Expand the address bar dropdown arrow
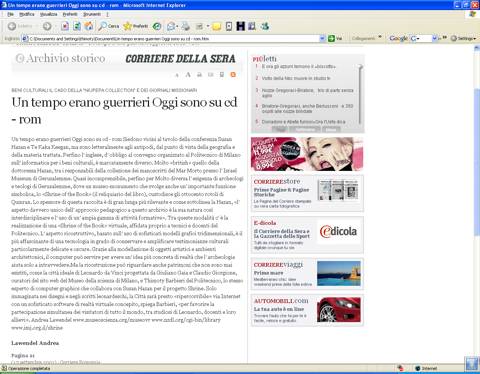 click(322, 39)
